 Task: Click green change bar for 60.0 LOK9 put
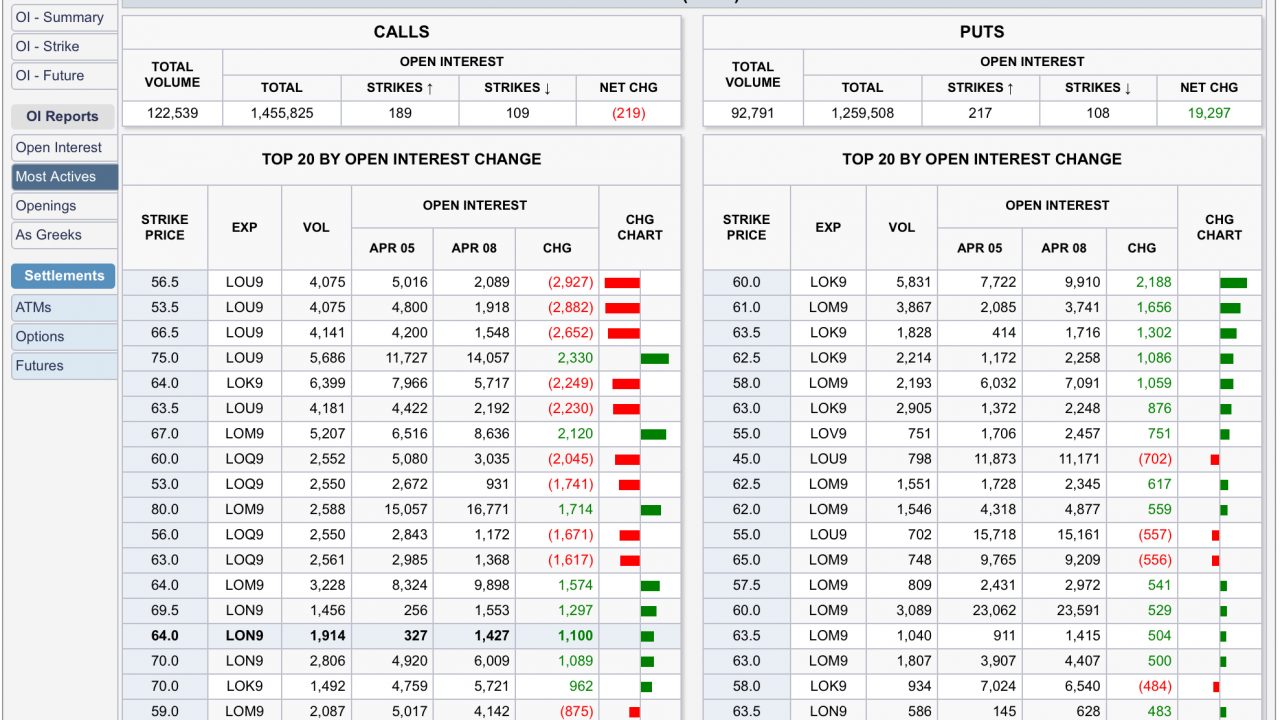coord(1233,283)
